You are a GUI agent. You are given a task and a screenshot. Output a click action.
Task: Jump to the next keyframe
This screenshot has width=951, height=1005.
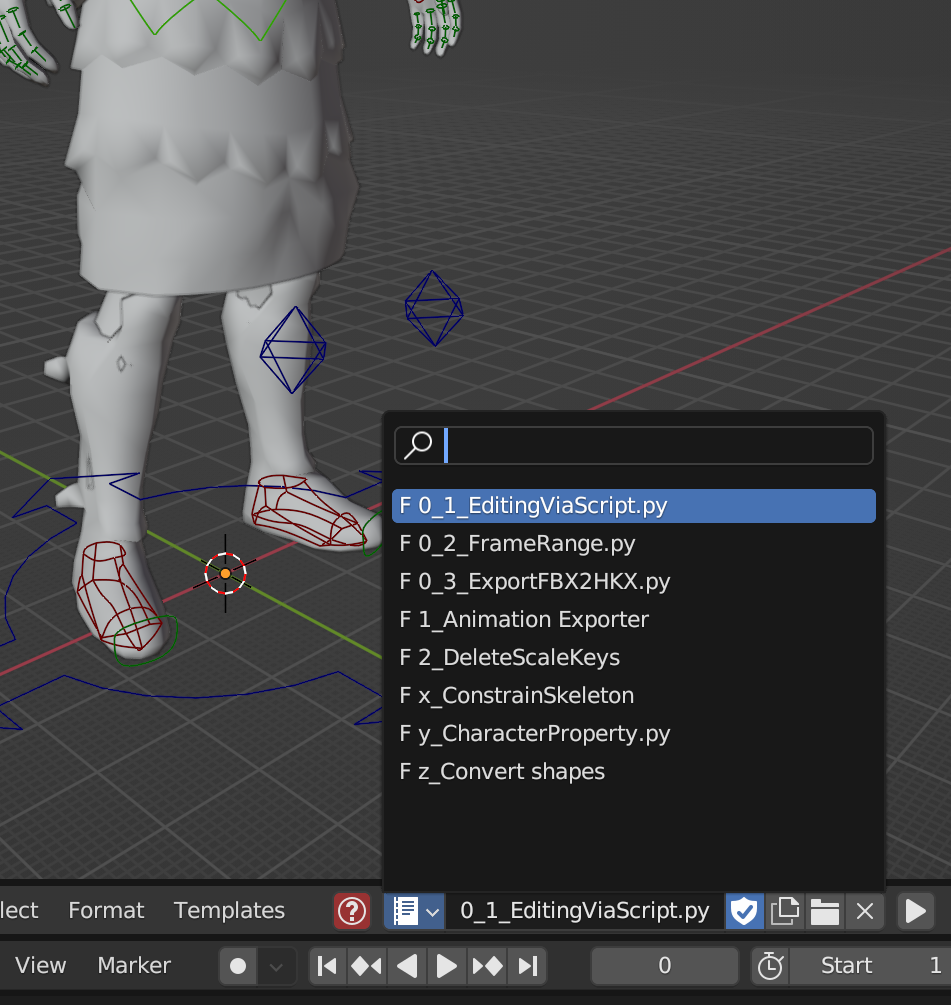487,966
